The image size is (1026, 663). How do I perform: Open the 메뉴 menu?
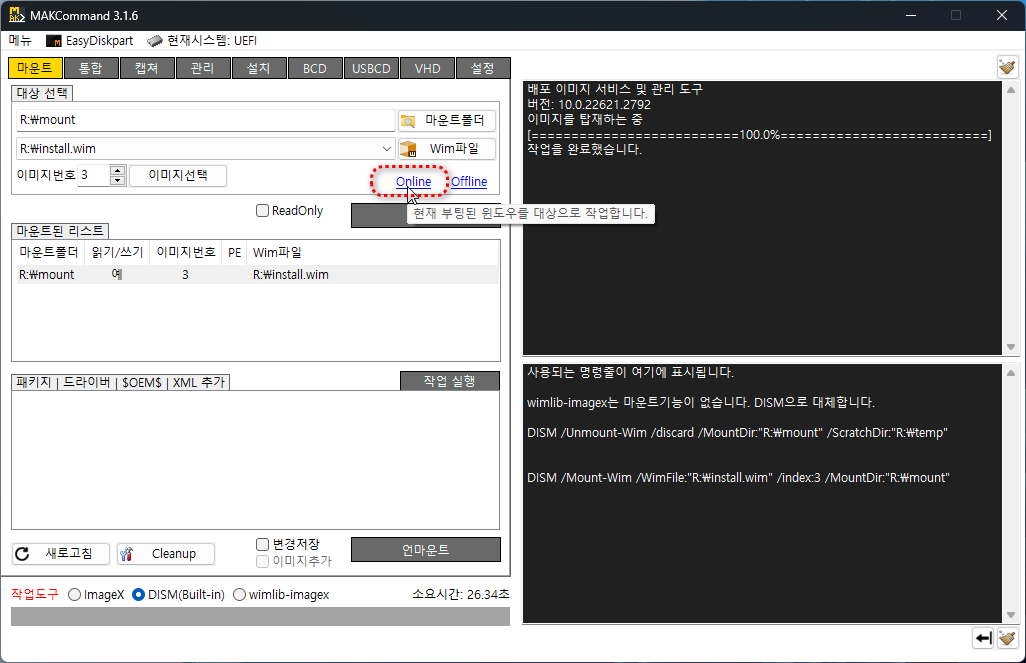coord(20,41)
